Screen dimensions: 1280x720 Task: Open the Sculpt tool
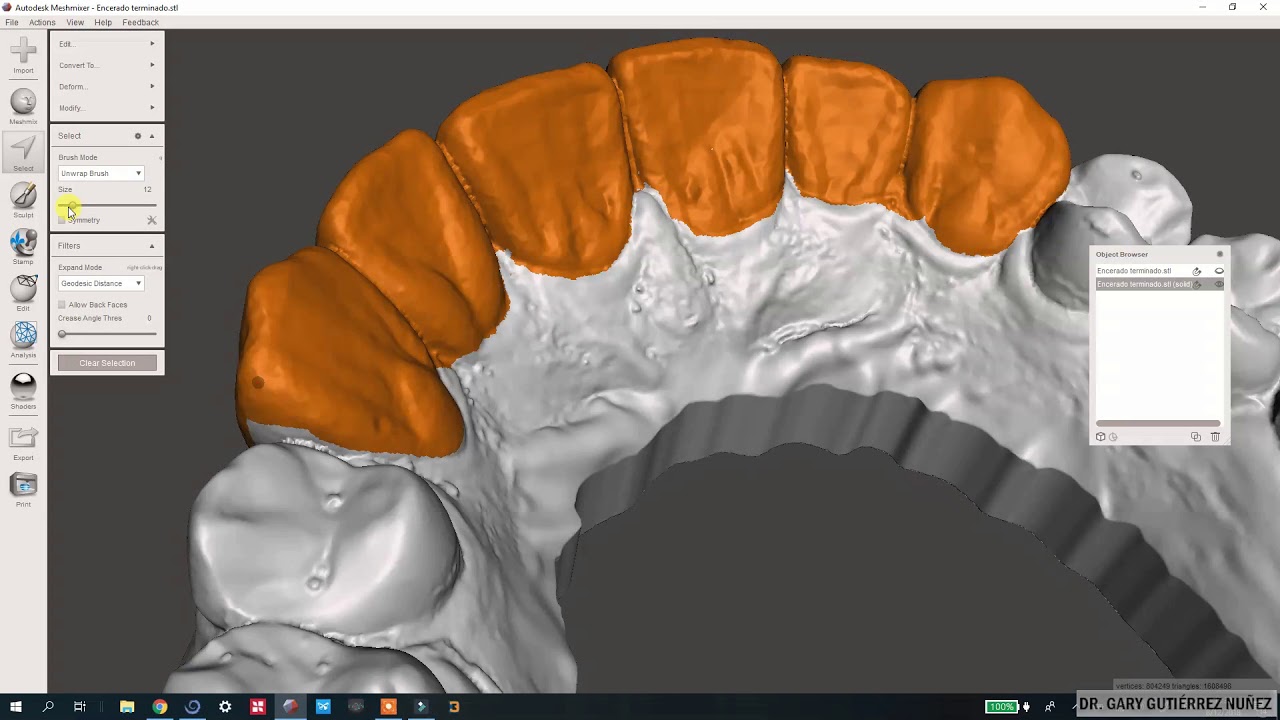pos(23,200)
